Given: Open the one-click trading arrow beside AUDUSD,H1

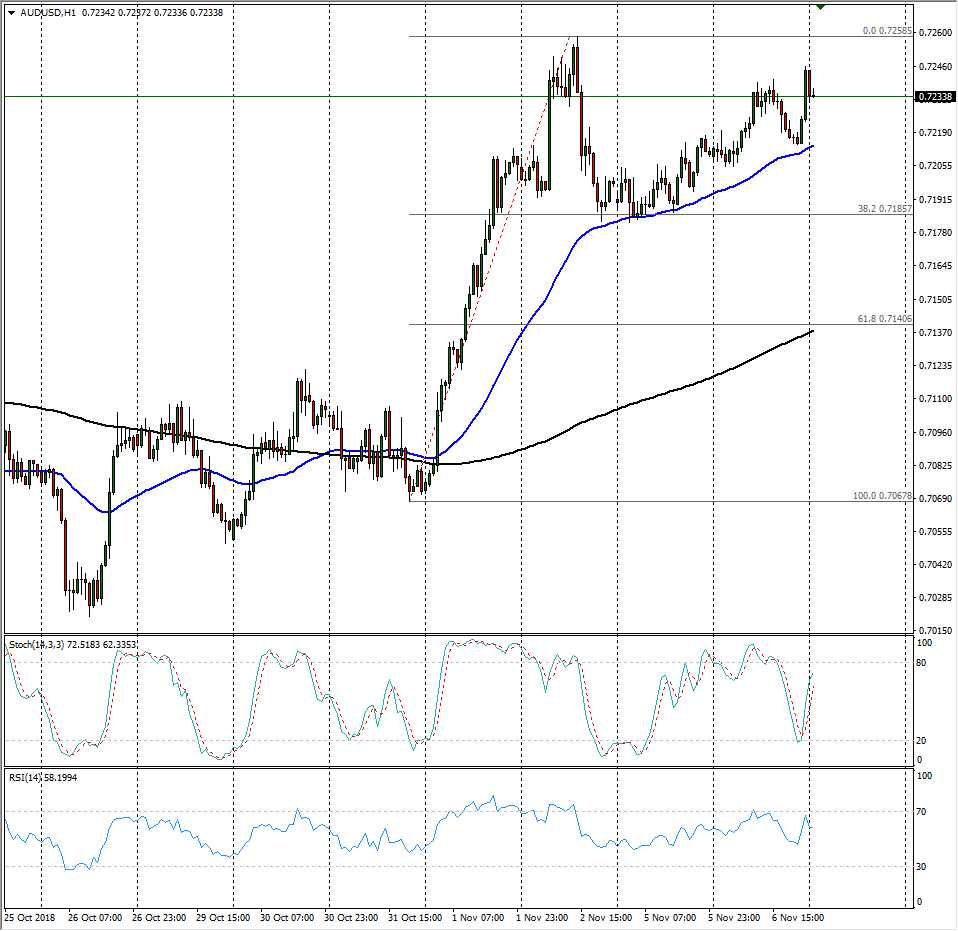Looking at the screenshot, I should pos(11,12).
